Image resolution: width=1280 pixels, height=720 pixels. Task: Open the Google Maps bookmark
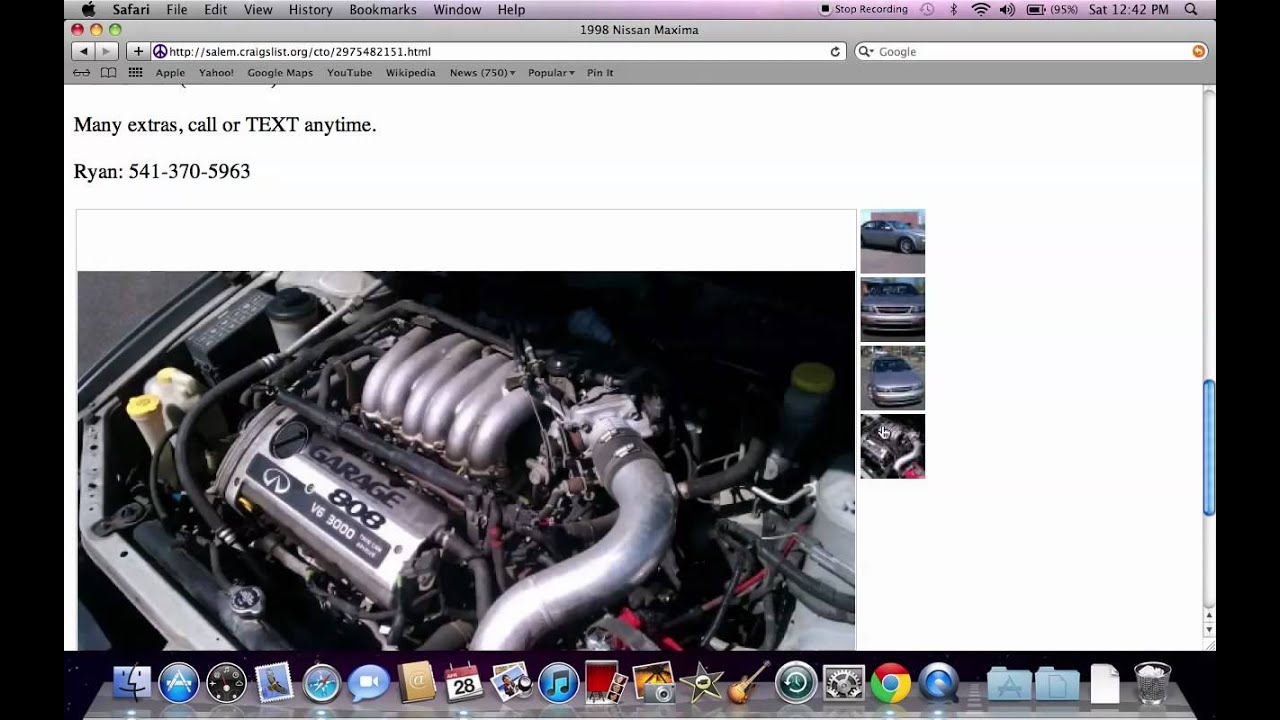(280, 73)
